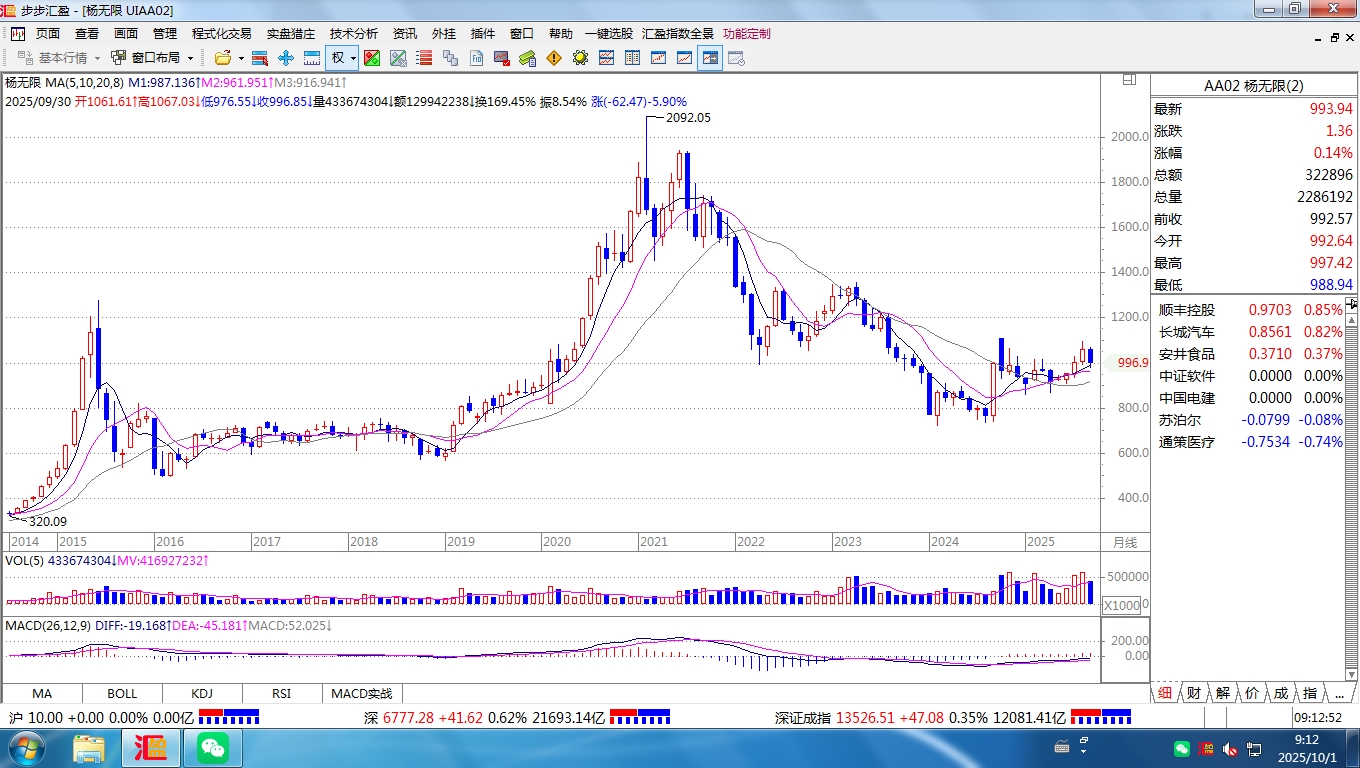Click the X1000 volume scale box
The height and width of the screenshot is (768, 1360).
tap(1121, 605)
